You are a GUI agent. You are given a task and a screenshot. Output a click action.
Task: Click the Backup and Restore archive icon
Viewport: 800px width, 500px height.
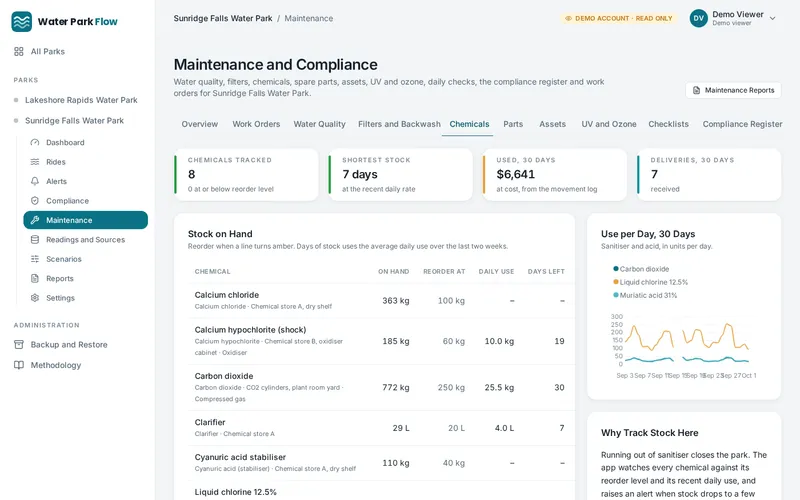click(x=19, y=344)
